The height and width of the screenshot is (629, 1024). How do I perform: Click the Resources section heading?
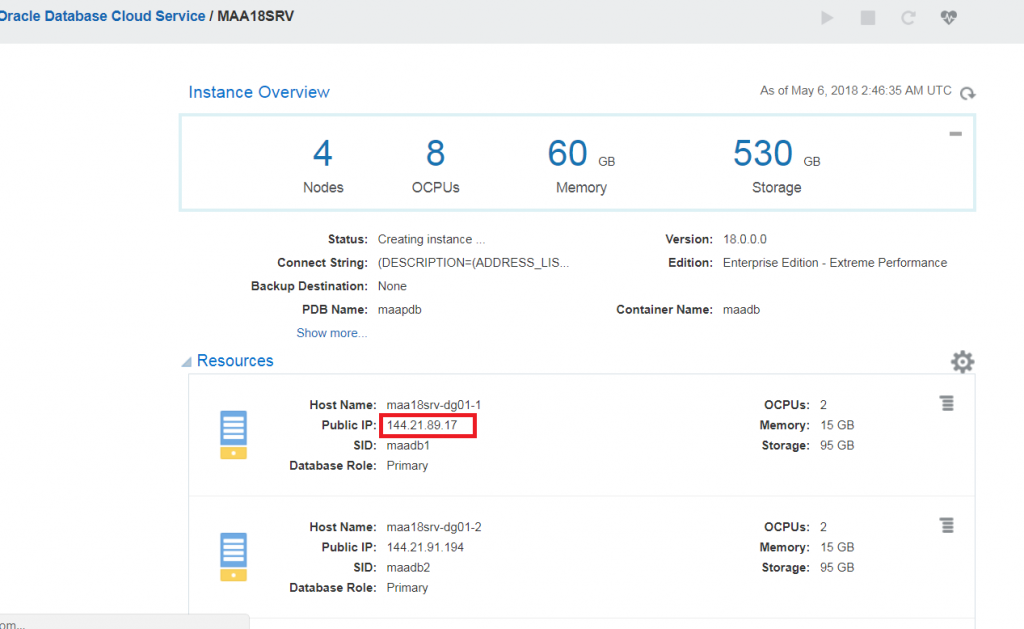click(235, 361)
